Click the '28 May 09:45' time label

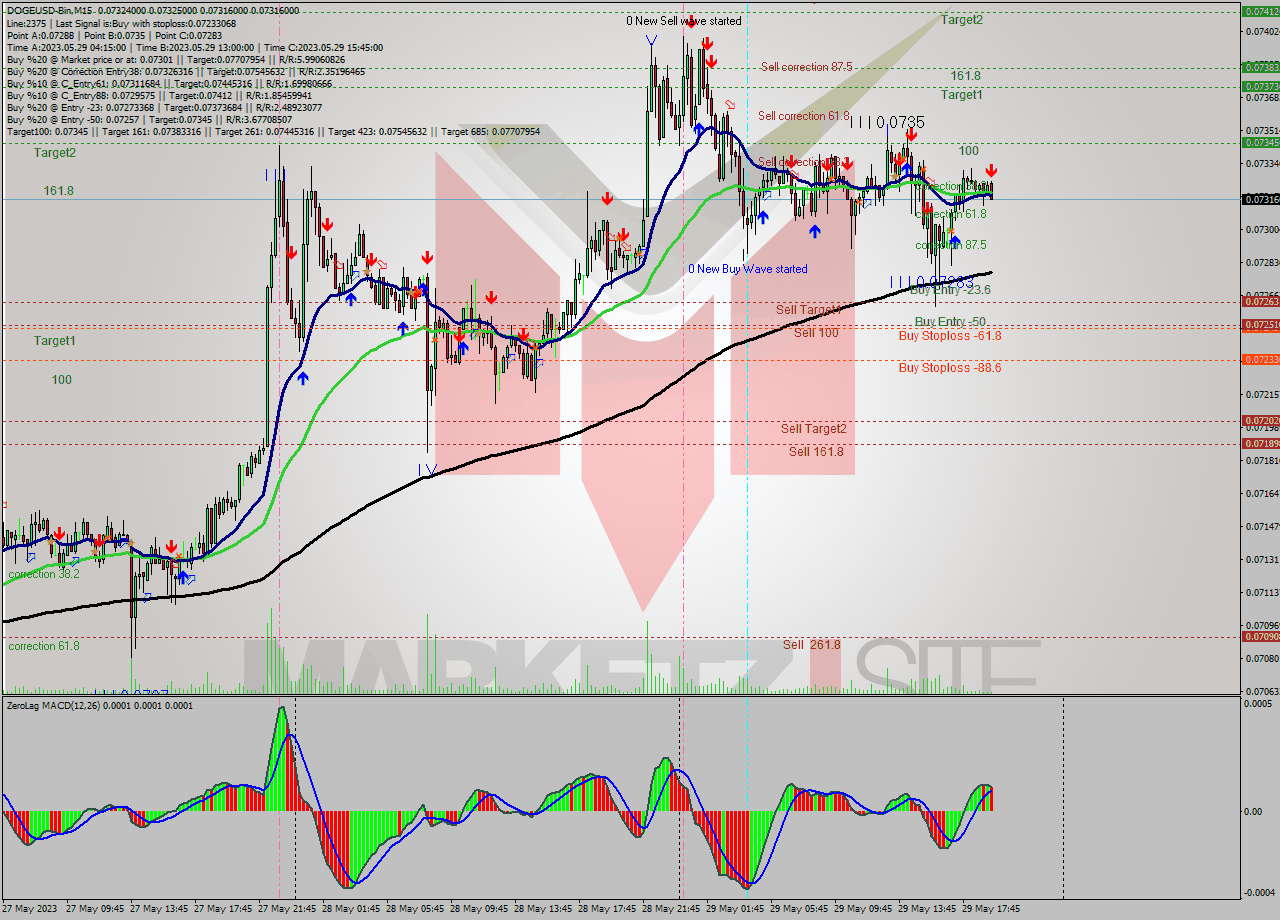click(x=479, y=909)
